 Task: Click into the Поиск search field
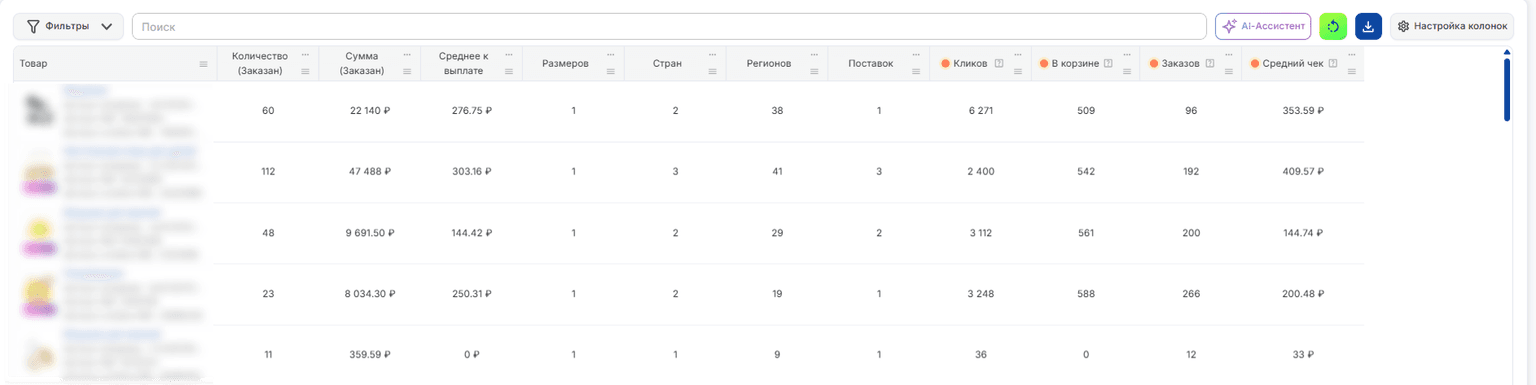(x=669, y=27)
